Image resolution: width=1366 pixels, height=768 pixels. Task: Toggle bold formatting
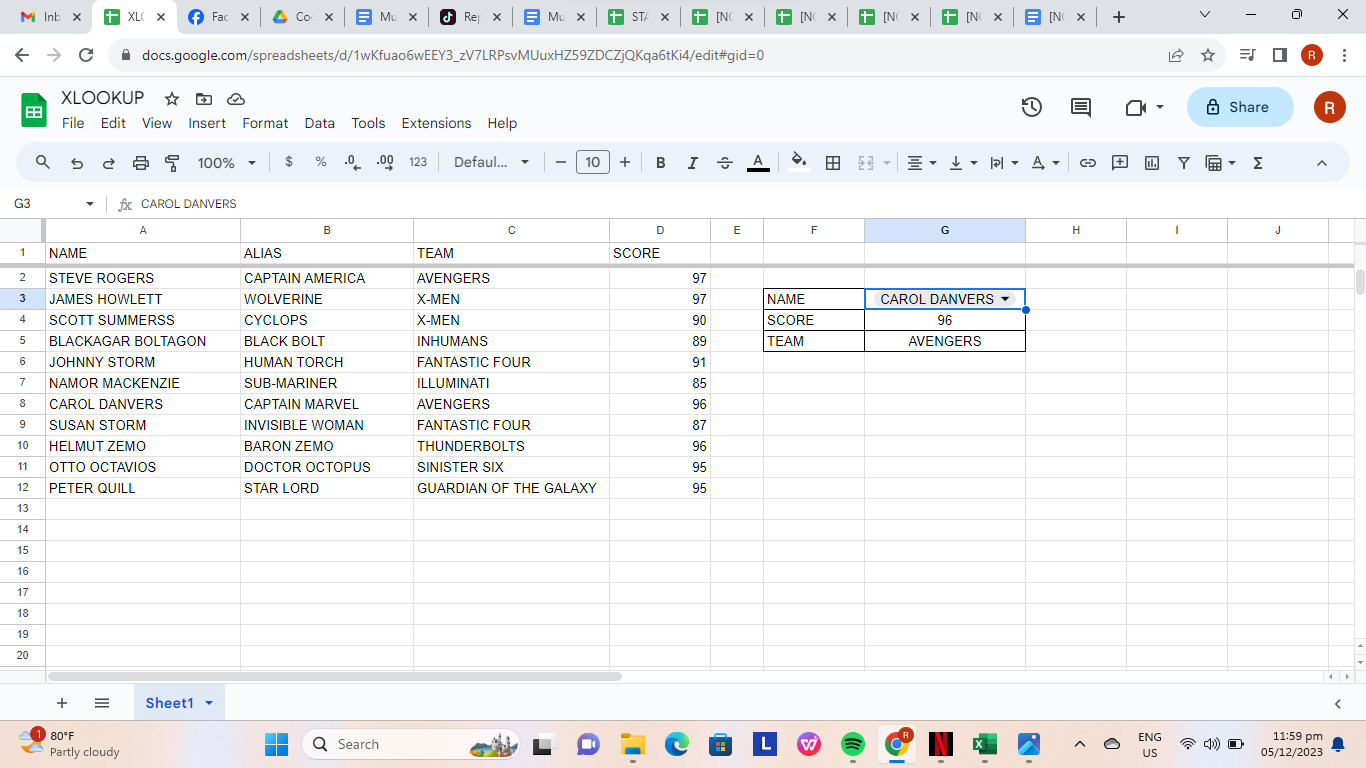(660, 162)
